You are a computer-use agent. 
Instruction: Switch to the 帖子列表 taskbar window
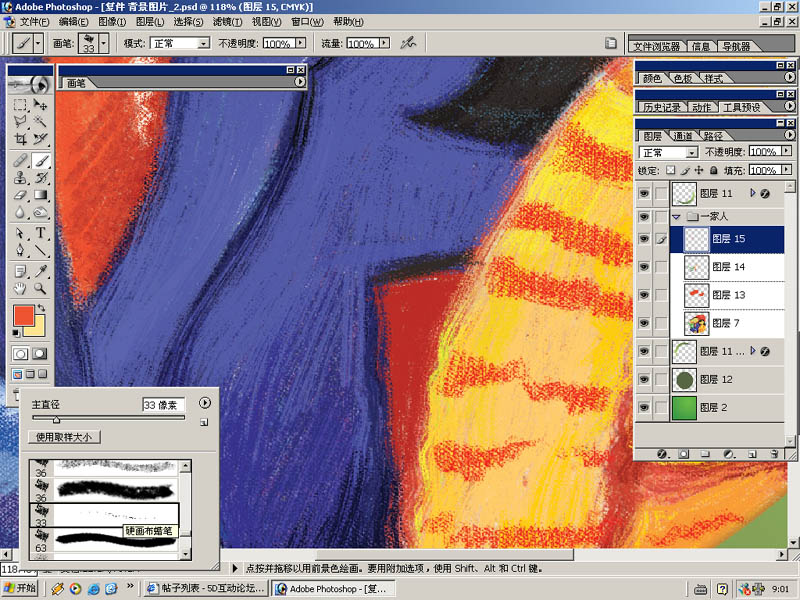[206, 588]
